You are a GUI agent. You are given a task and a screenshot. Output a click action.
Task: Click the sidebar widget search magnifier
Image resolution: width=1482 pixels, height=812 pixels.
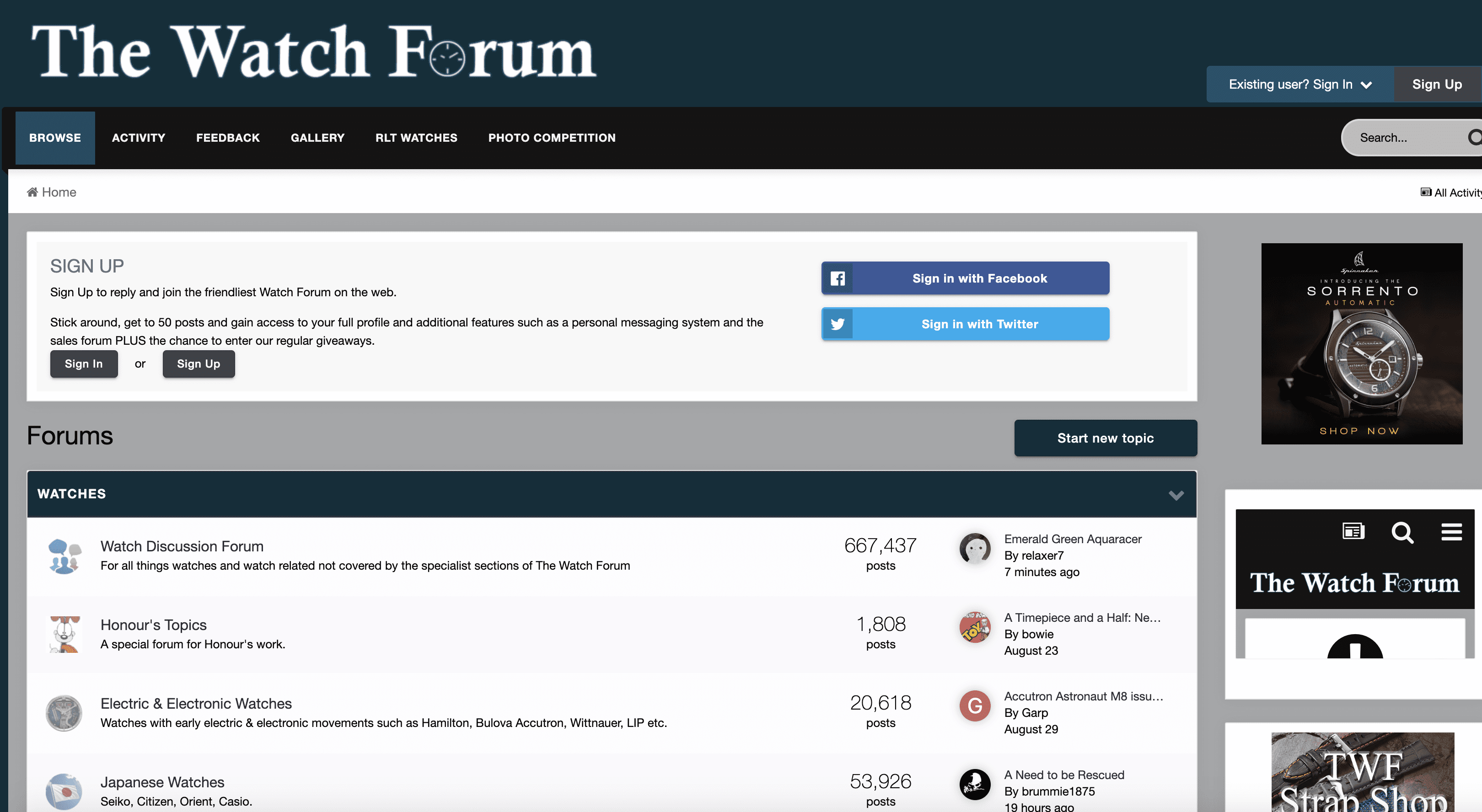point(1402,532)
